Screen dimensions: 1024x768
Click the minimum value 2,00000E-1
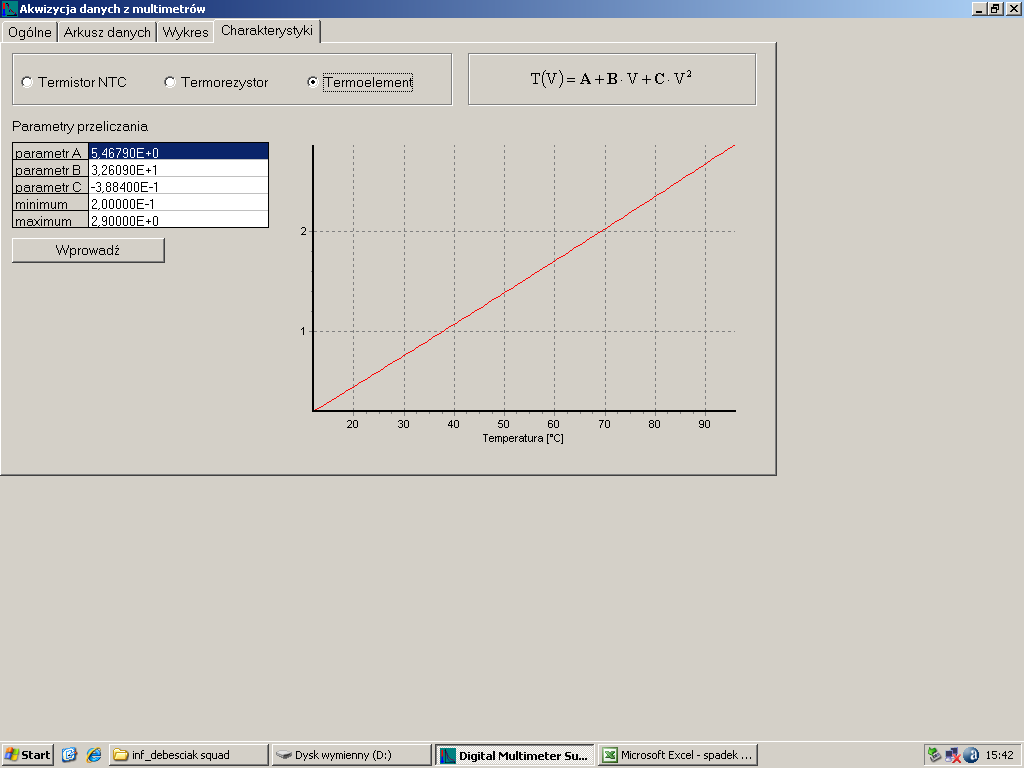click(178, 203)
